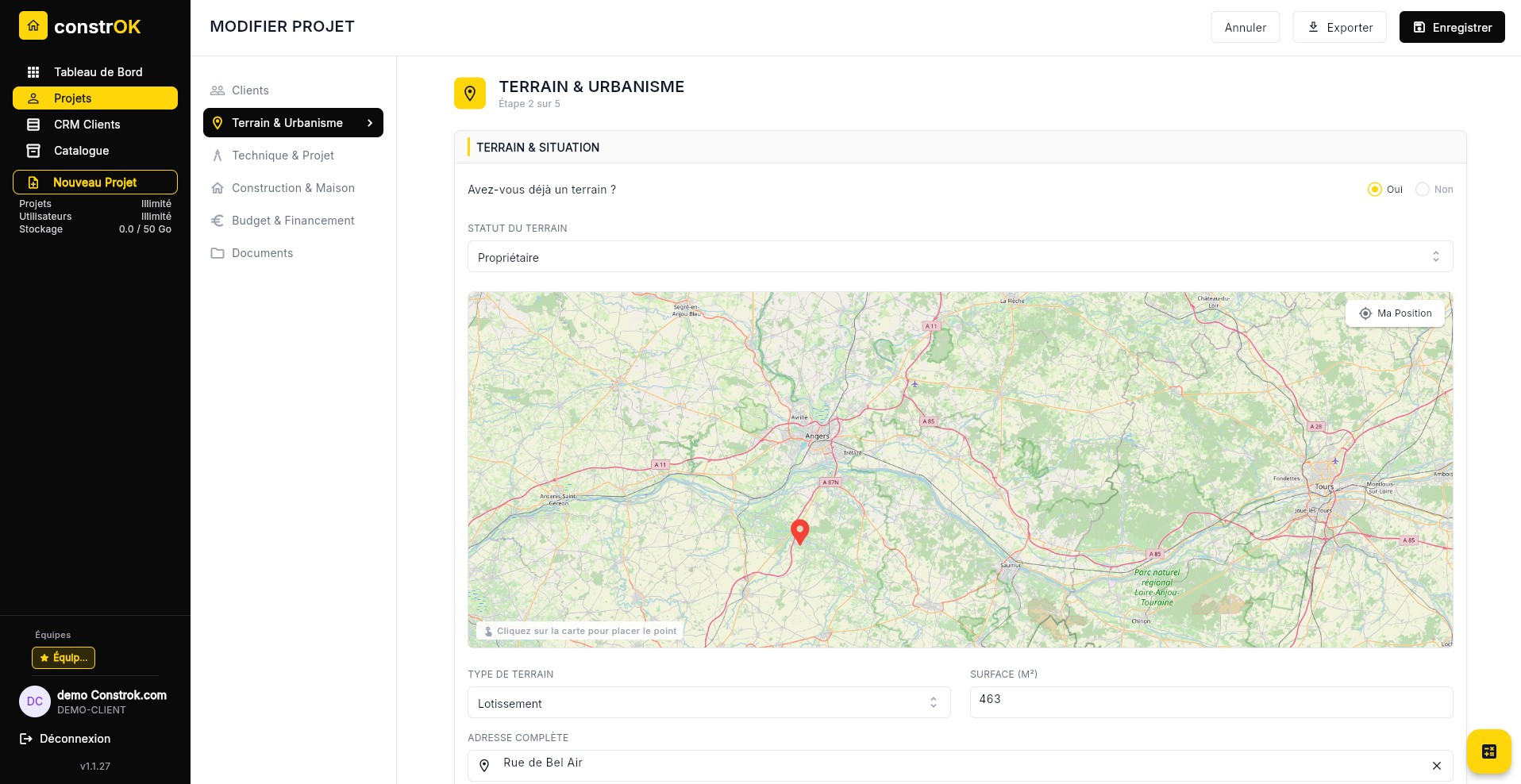The image size is (1521, 784).
Task: Open the Documents folder icon
Action: 218,253
